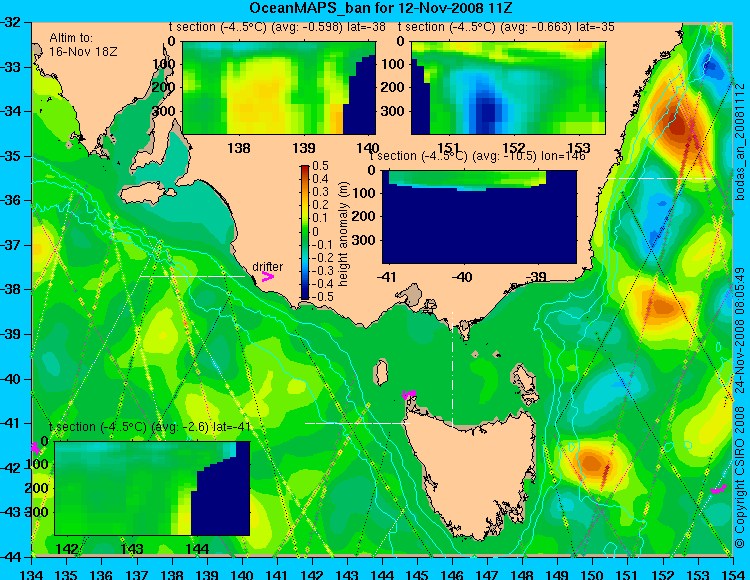Open the lat=-35 temperature section inset
750x580 pixels.
pyautogui.click(x=508, y=88)
